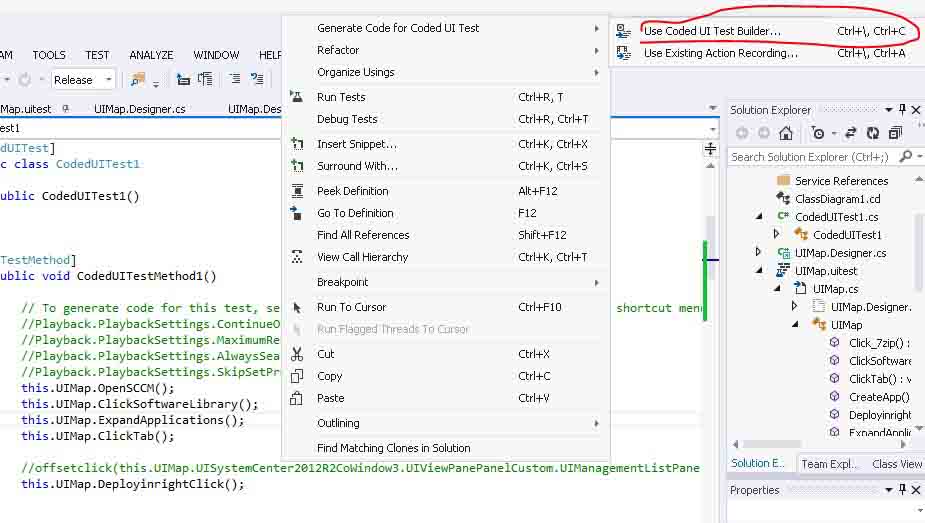925x523 pixels.
Task: Click the Pending Changes Filter clock icon
Action: pyautogui.click(x=818, y=133)
